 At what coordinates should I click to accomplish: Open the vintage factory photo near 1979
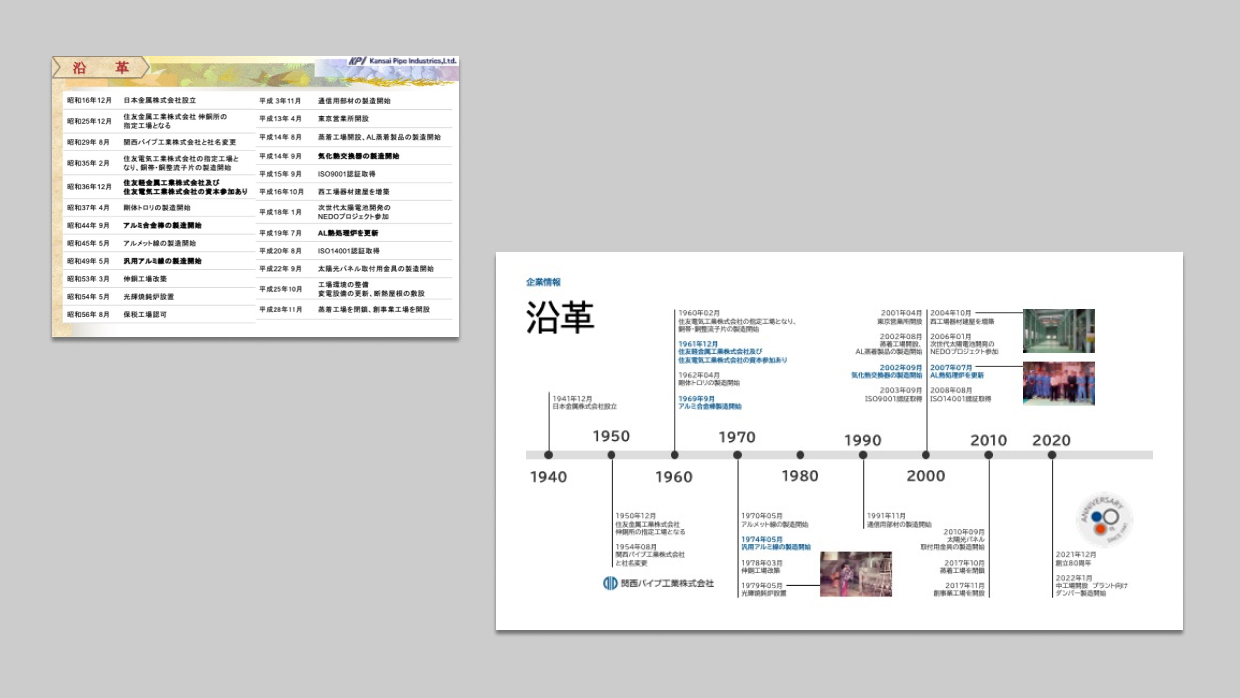point(855,574)
